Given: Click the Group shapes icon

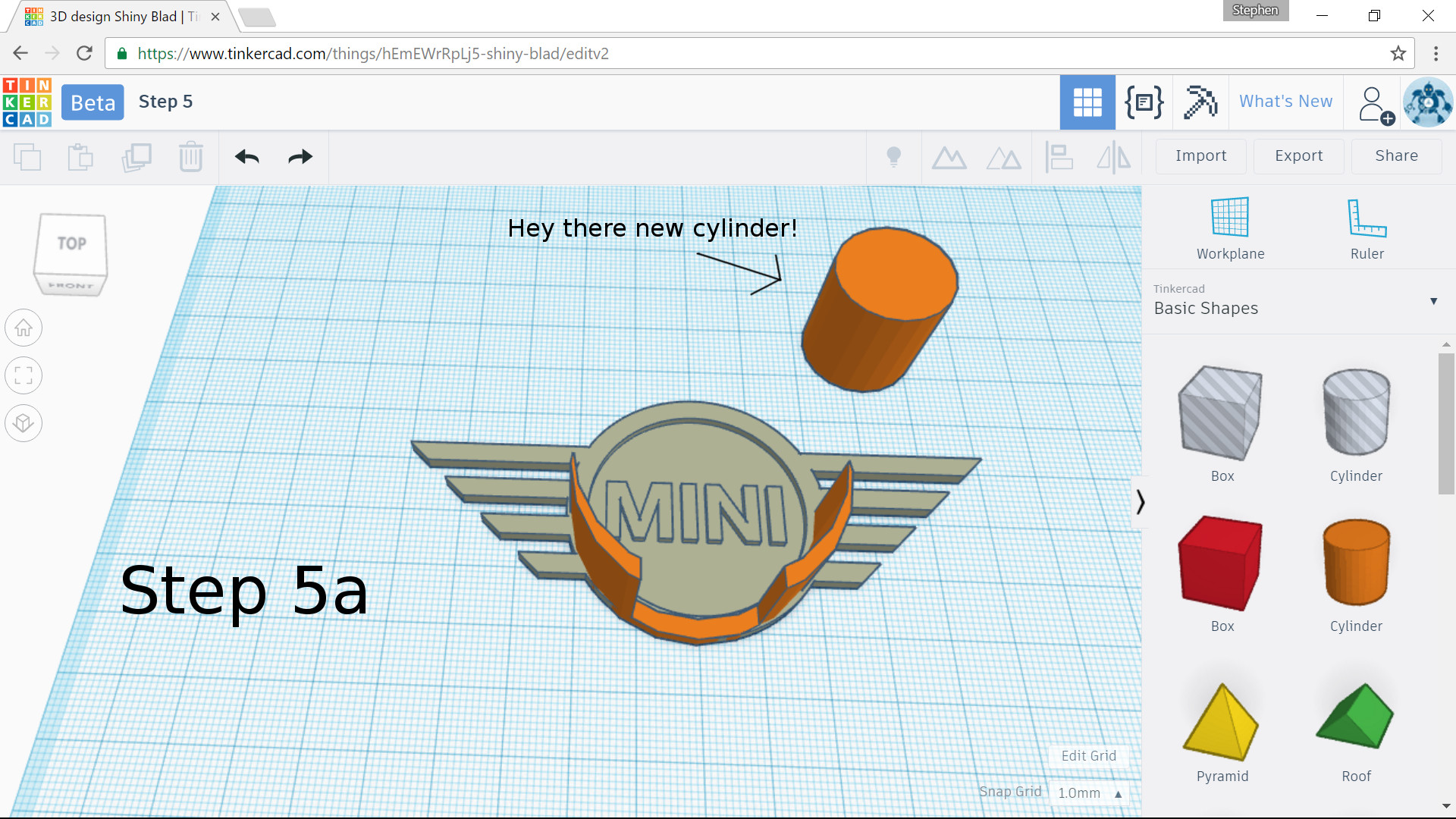Looking at the screenshot, I should [949, 158].
